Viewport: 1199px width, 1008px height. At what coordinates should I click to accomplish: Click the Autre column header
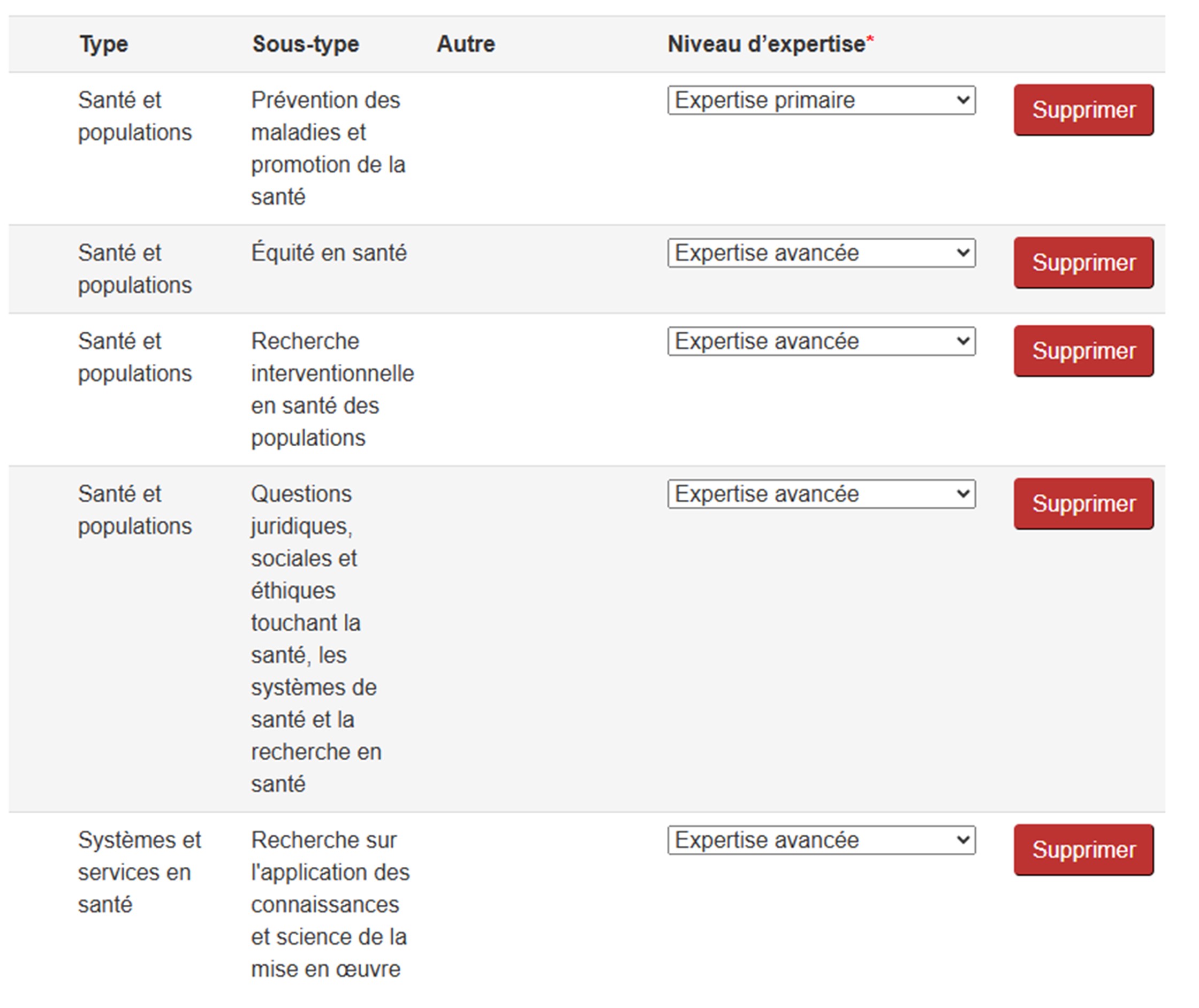[x=466, y=44]
